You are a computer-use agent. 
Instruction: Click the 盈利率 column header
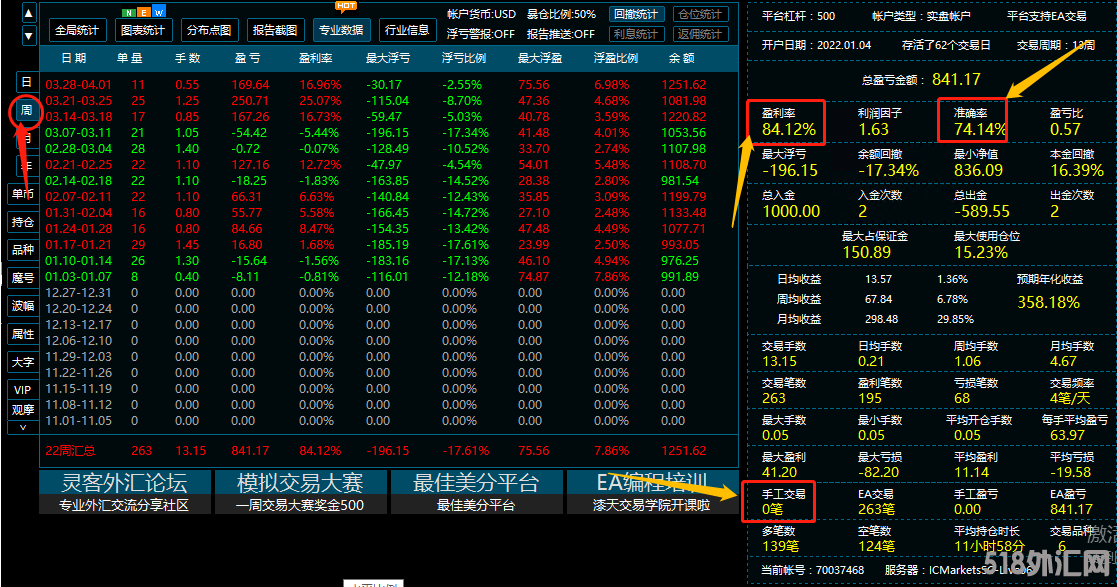pos(316,58)
